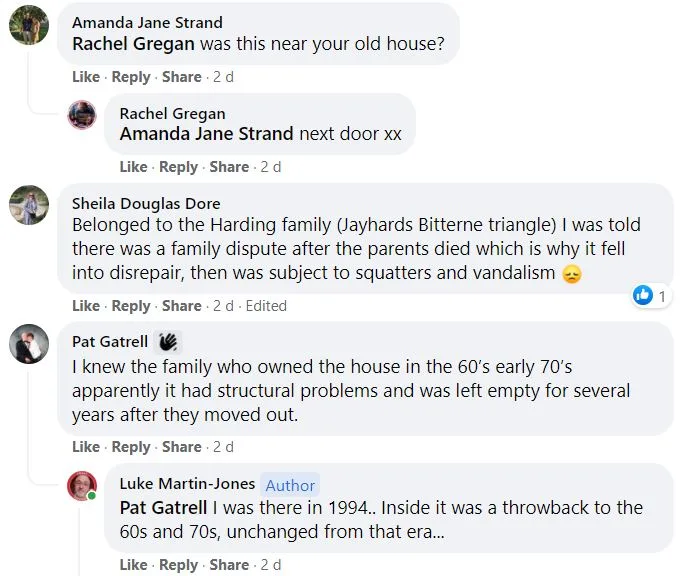The image size is (699, 576).
Task: Open the Sheila Douglas Dore name link
Action: click(146, 204)
